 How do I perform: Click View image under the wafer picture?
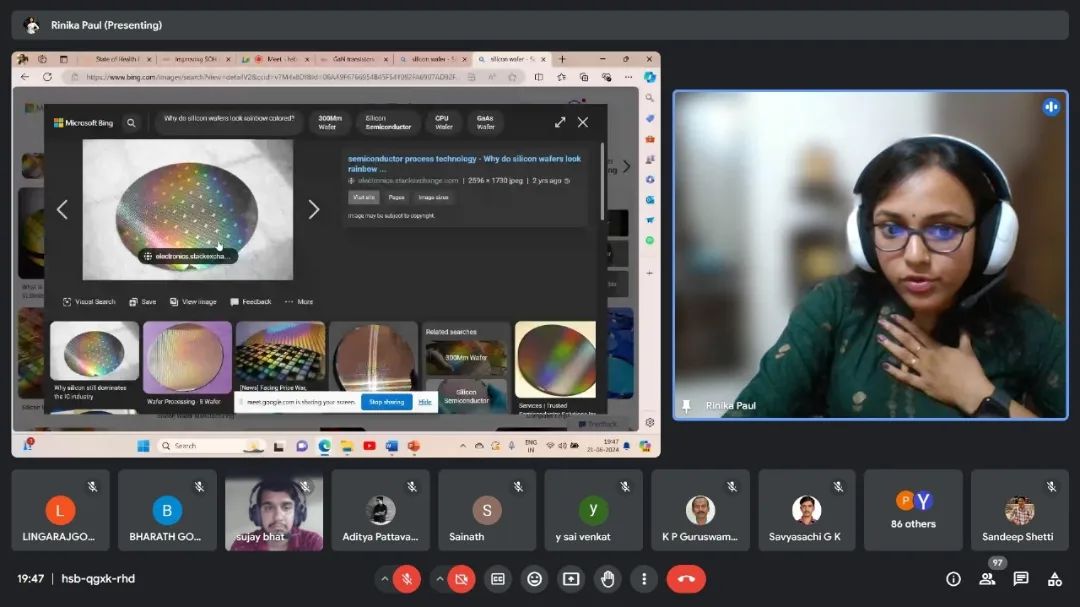coord(194,302)
